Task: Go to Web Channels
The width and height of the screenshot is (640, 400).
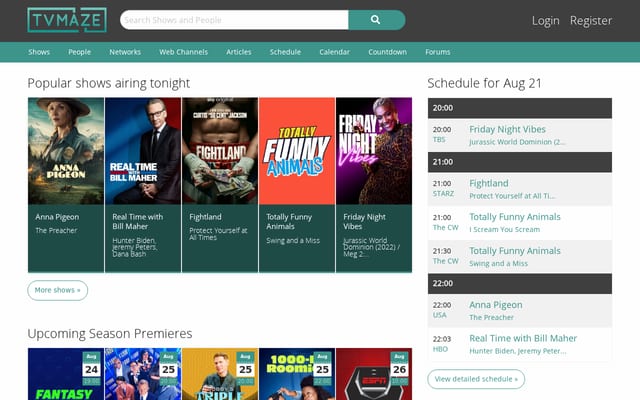Action: click(x=183, y=52)
